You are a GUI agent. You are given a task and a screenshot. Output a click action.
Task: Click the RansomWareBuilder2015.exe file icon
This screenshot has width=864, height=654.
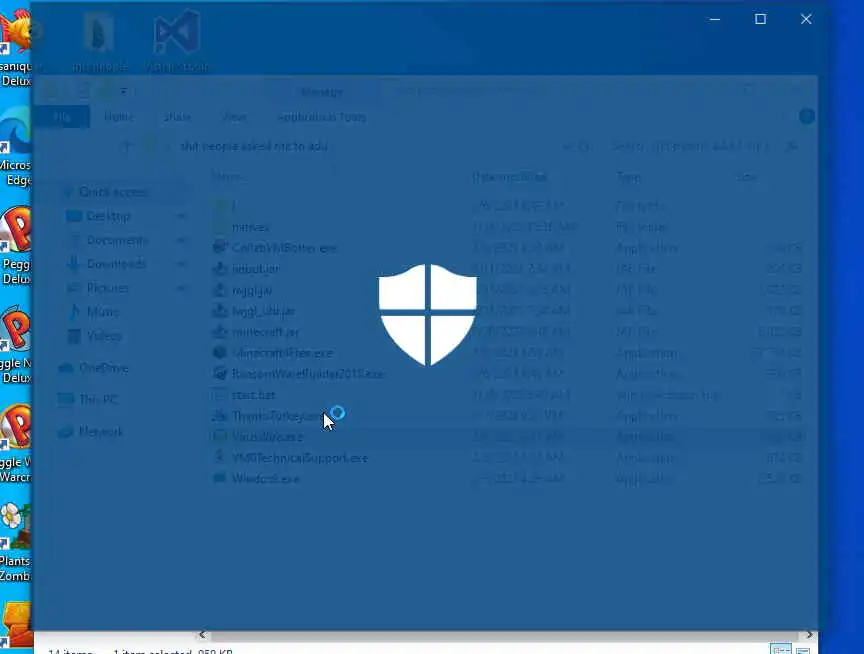pos(220,374)
